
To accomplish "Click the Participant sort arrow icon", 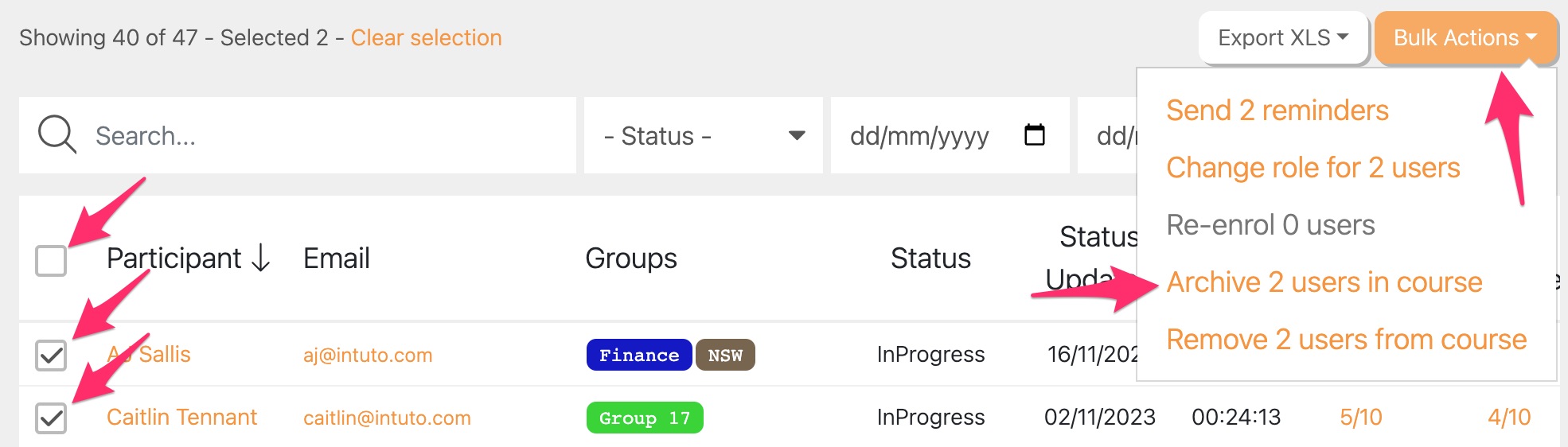I will tap(260, 258).
